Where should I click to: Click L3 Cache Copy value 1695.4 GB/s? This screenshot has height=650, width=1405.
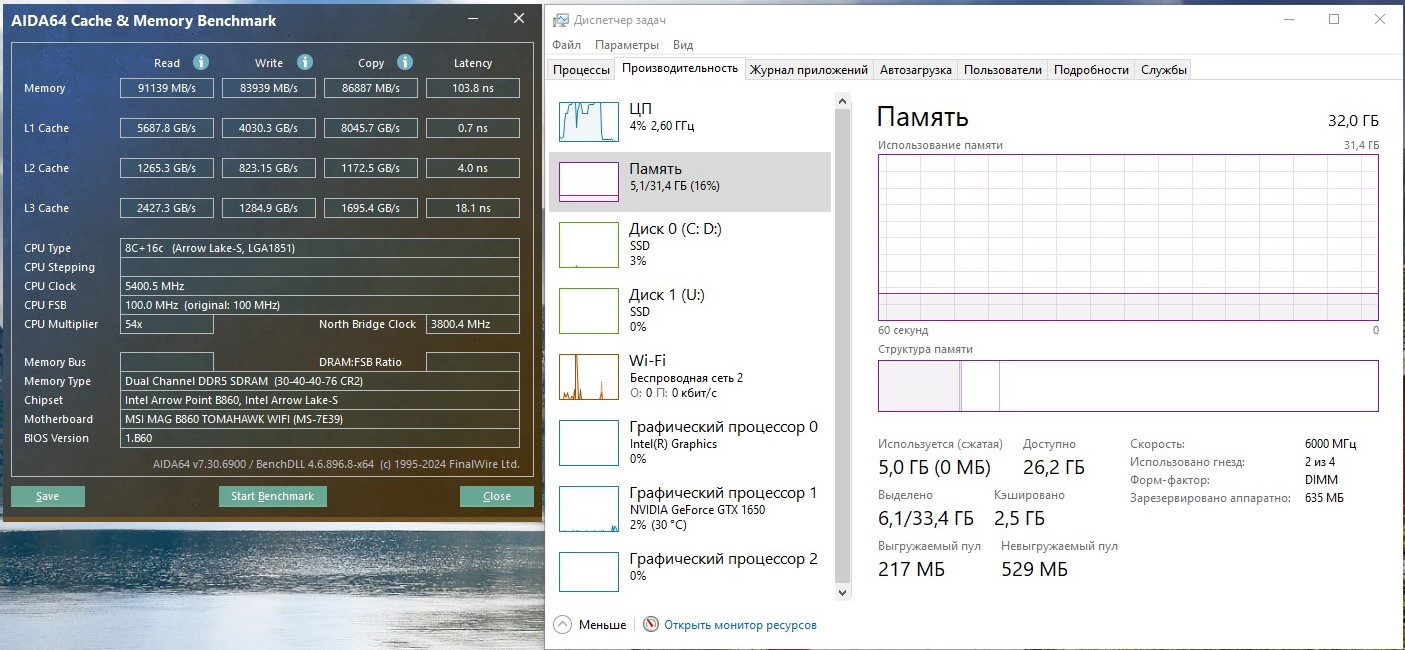[x=371, y=208]
